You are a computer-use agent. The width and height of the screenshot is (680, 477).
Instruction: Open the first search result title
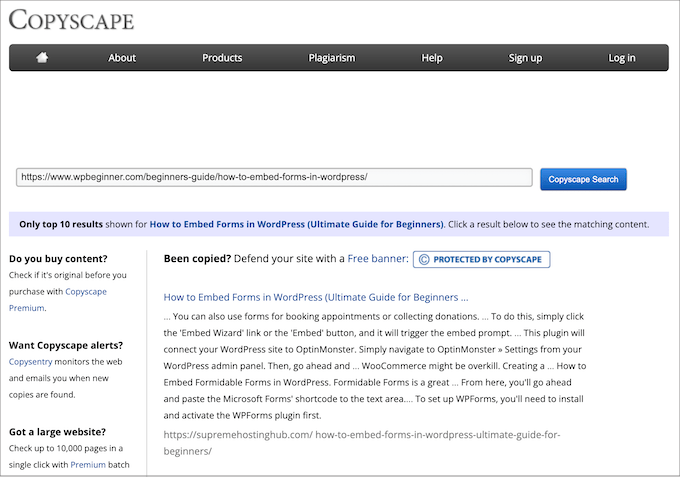(315, 297)
